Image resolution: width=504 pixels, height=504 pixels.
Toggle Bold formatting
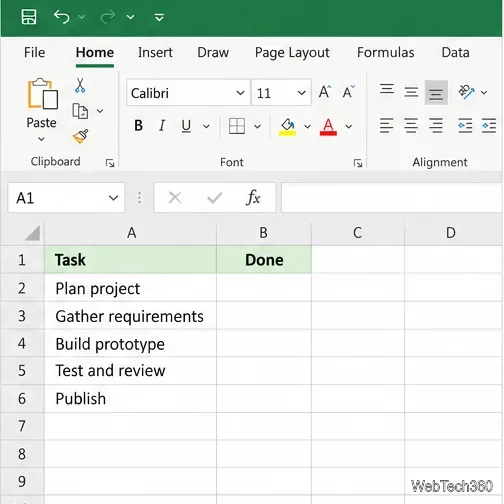point(138,126)
